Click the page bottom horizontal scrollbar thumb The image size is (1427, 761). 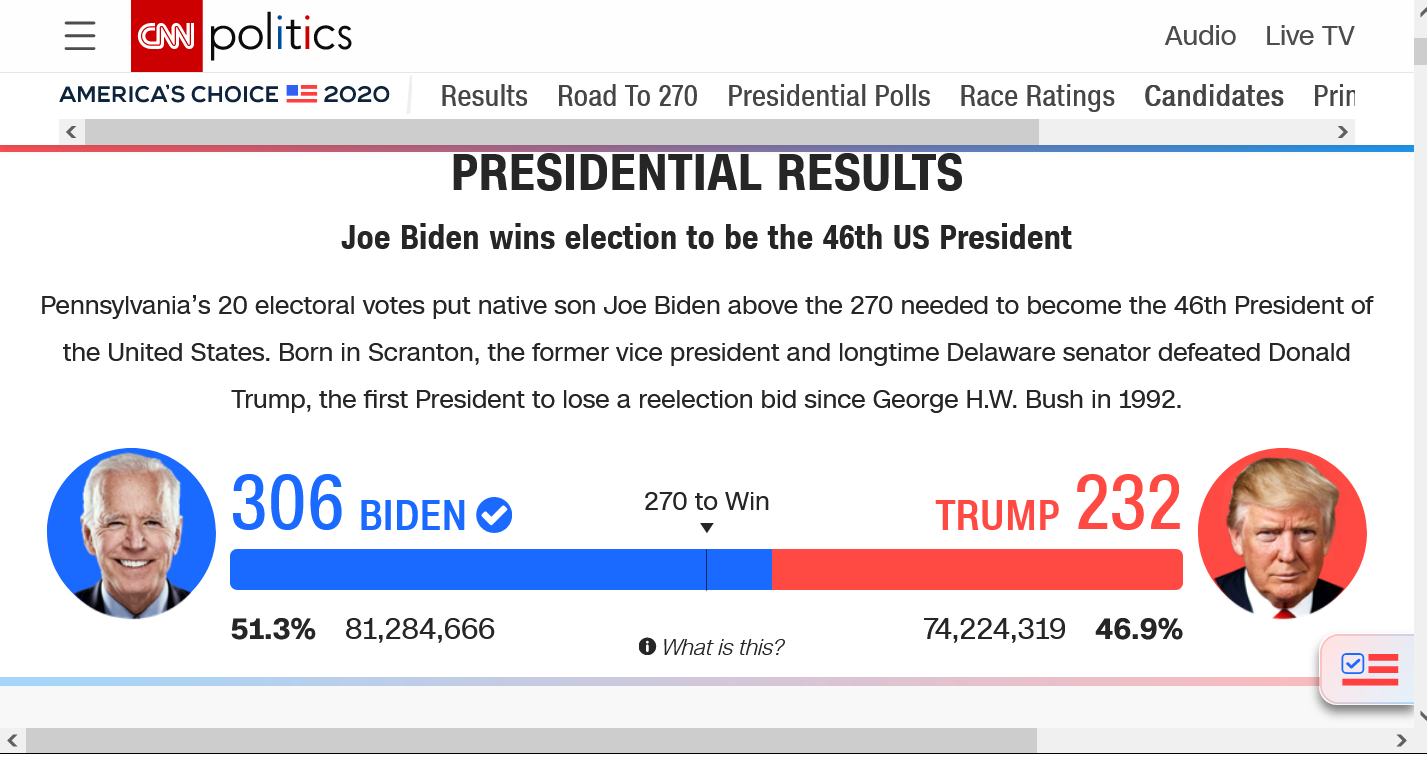pos(531,740)
